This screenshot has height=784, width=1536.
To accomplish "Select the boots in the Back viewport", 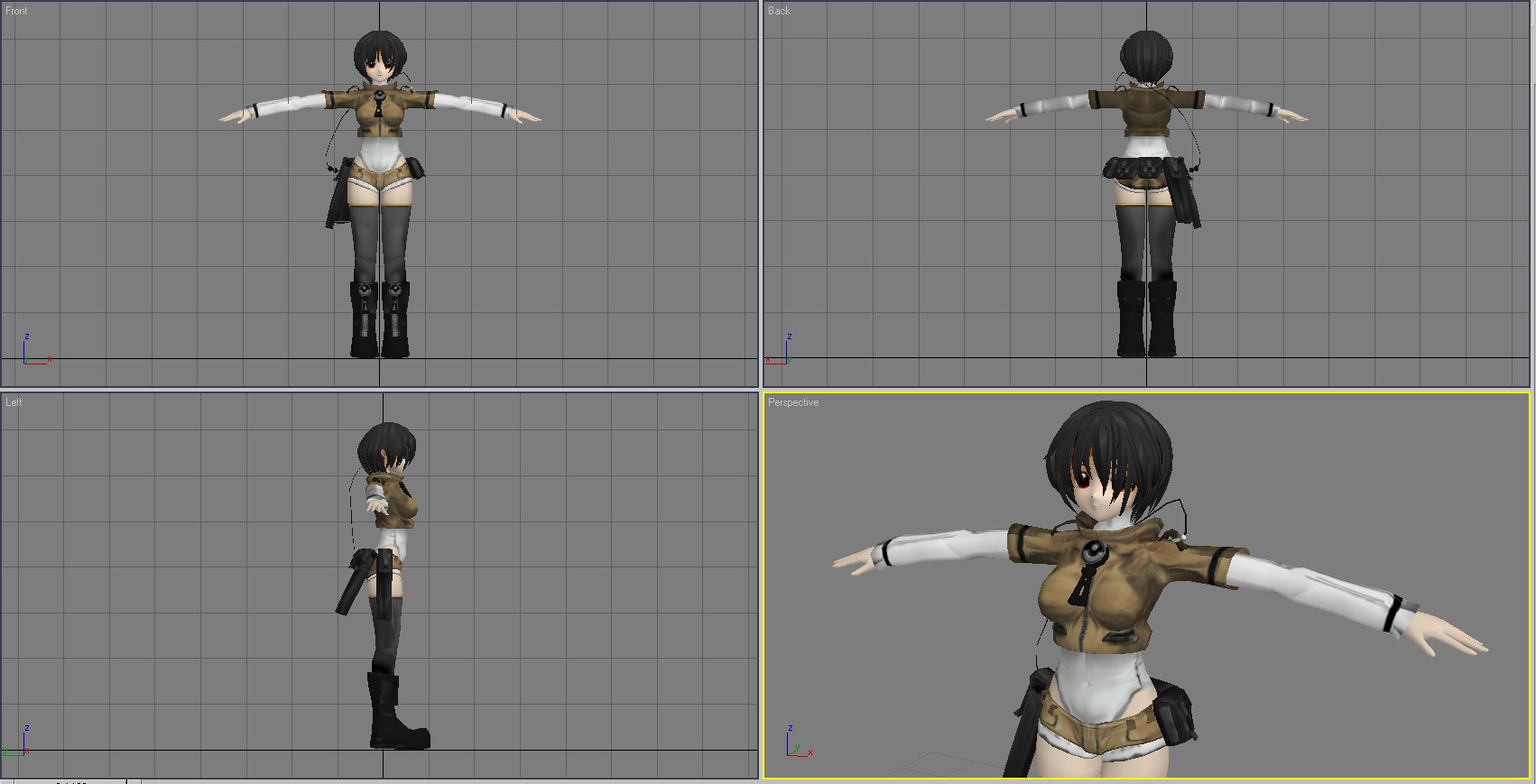I will (1146, 320).
